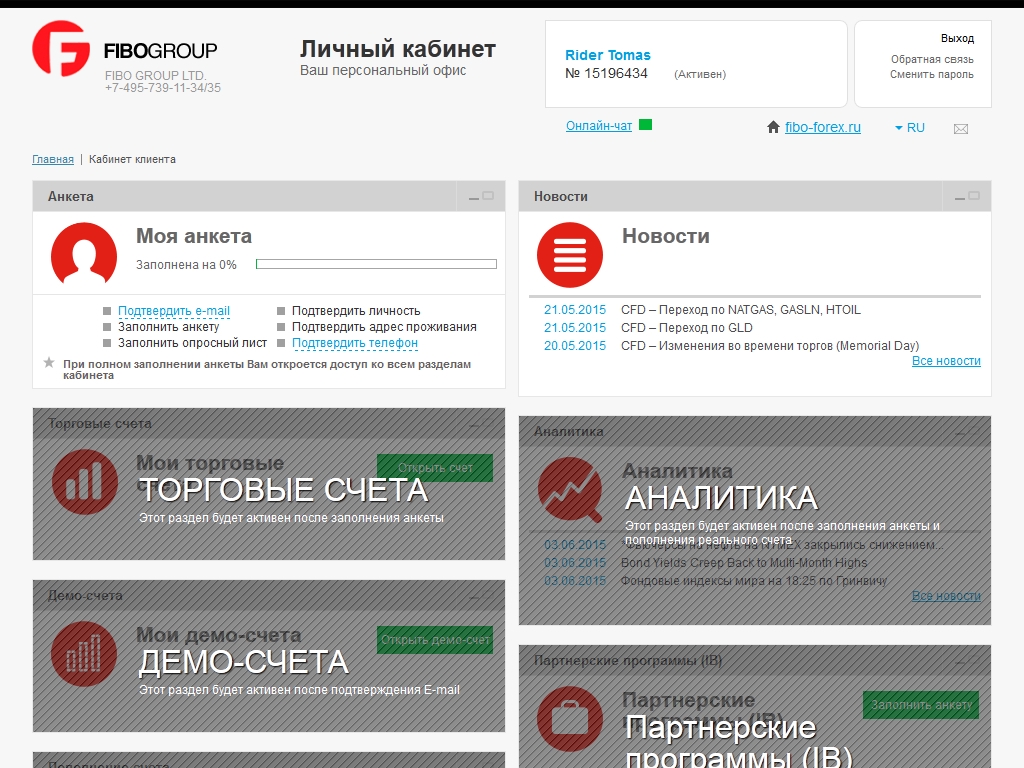Maximize the Анкета panel window
This screenshot has height=768, width=1024.
488,196
